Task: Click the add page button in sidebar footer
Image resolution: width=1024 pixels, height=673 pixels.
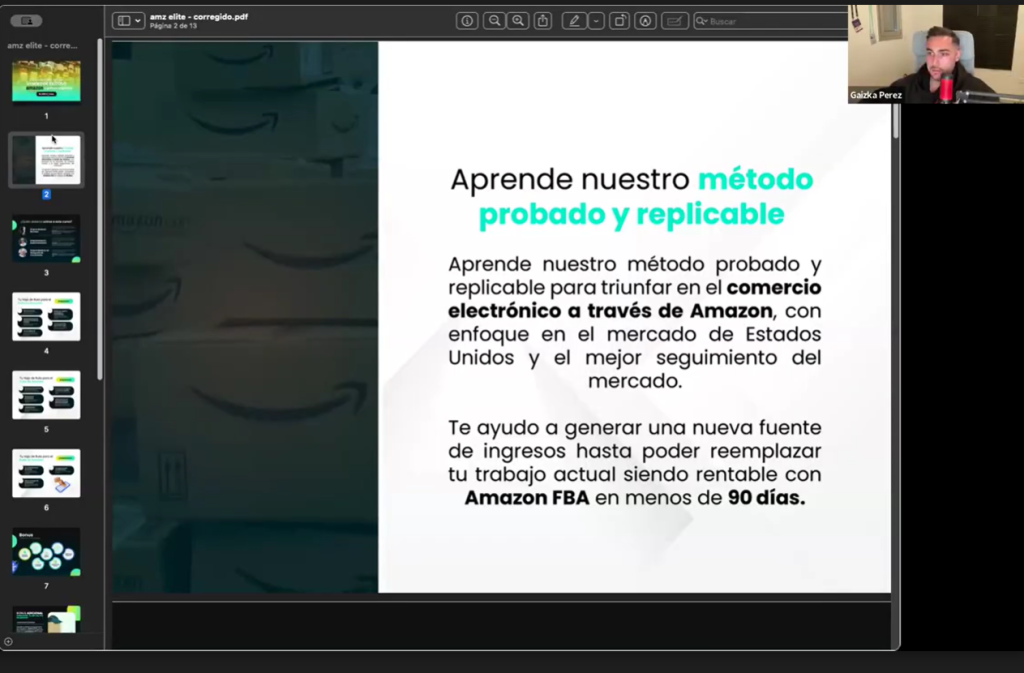Action: 9,641
